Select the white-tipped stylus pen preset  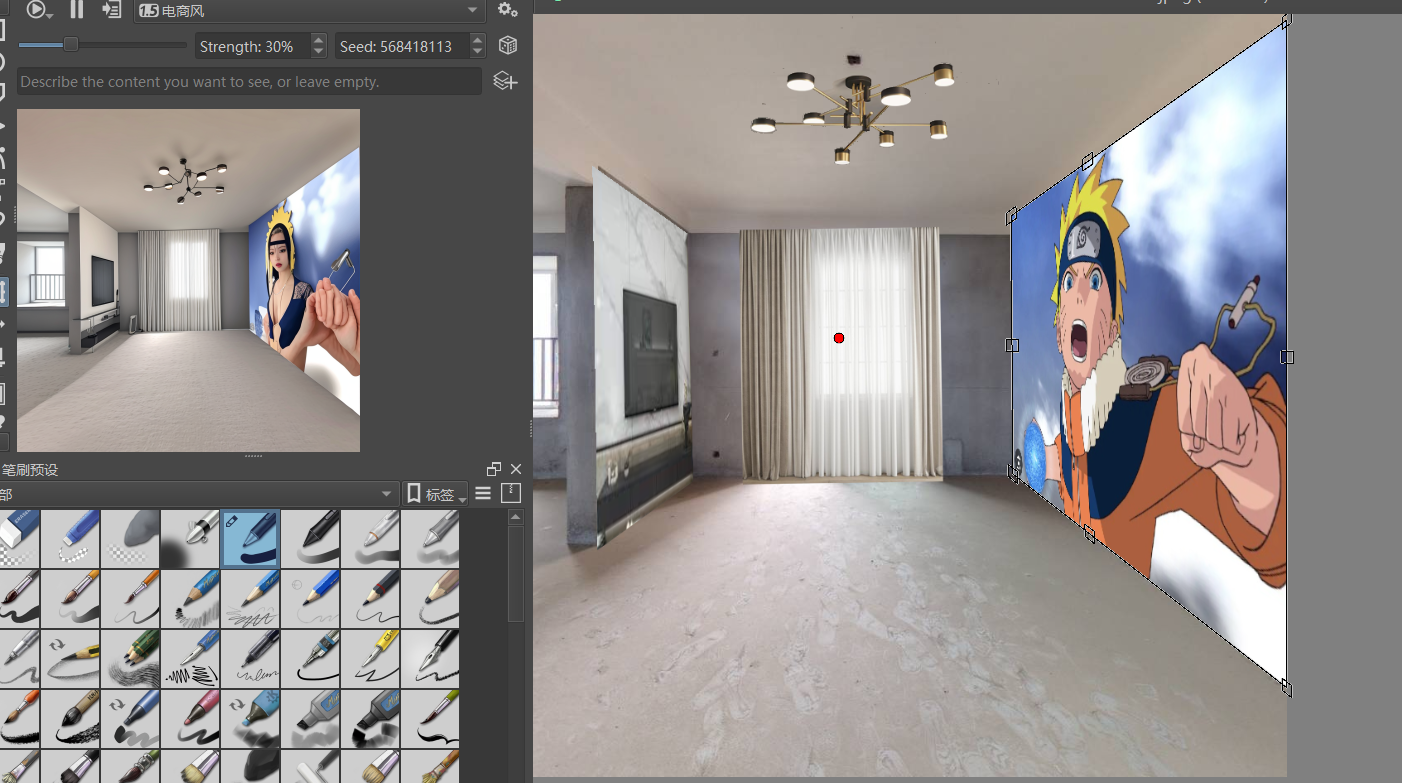tap(370, 539)
